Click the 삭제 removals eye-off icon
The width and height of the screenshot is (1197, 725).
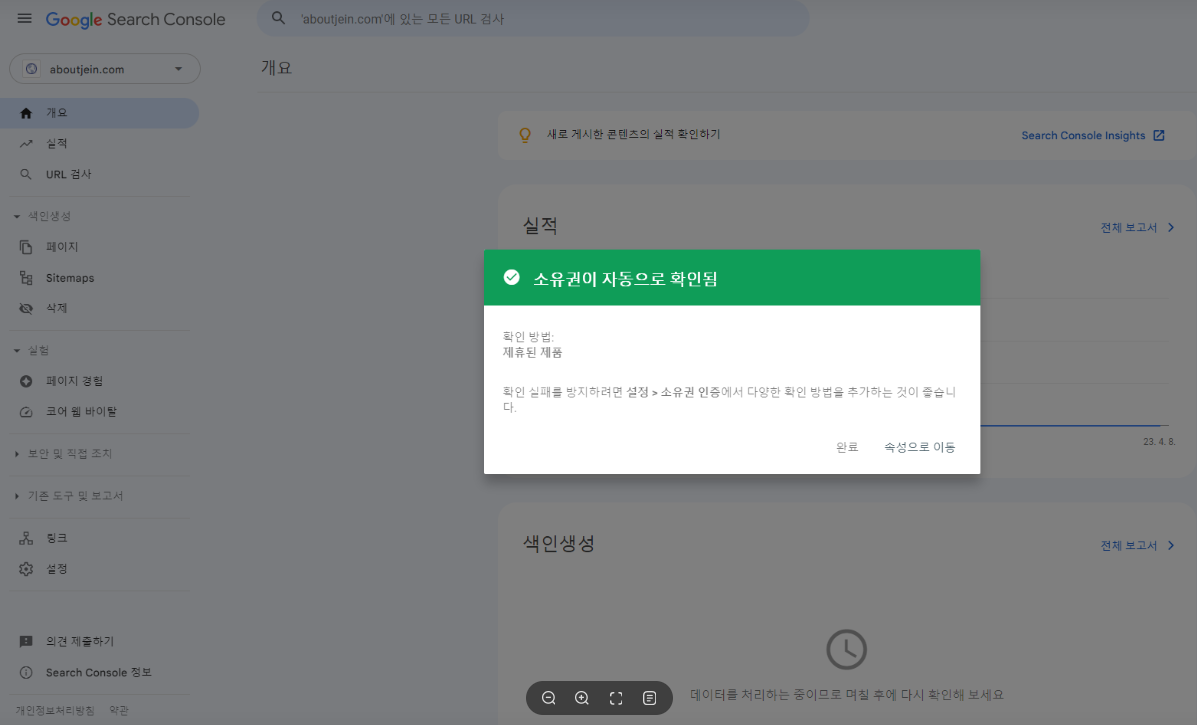pos(26,308)
